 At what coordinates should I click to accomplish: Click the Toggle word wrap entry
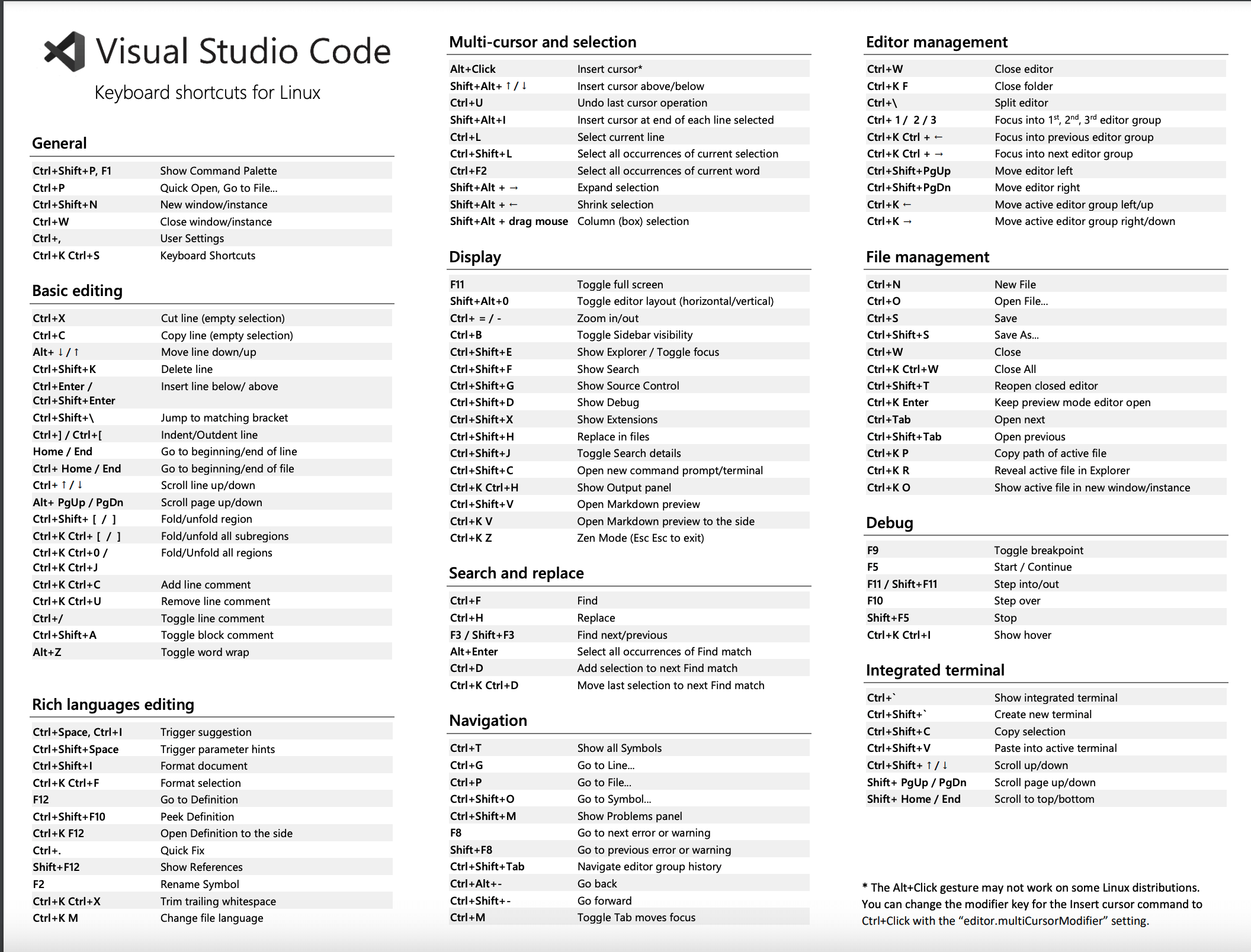[x=204, y=652]
